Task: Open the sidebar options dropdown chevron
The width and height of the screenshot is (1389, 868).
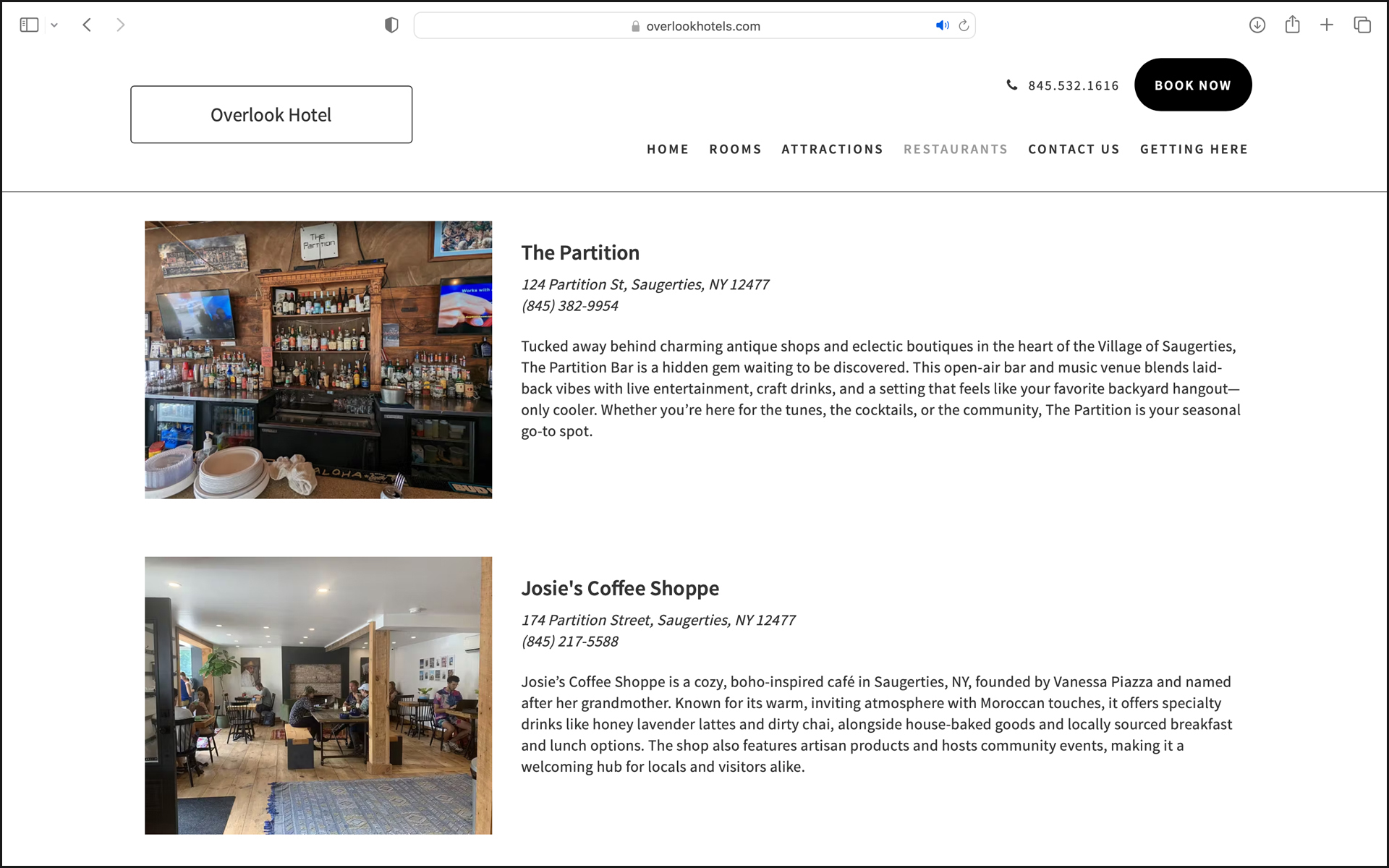Action: tap(54, 25)
